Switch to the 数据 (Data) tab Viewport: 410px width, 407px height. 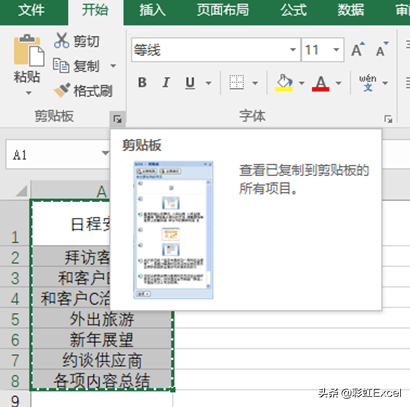click(x=350, y=10)
